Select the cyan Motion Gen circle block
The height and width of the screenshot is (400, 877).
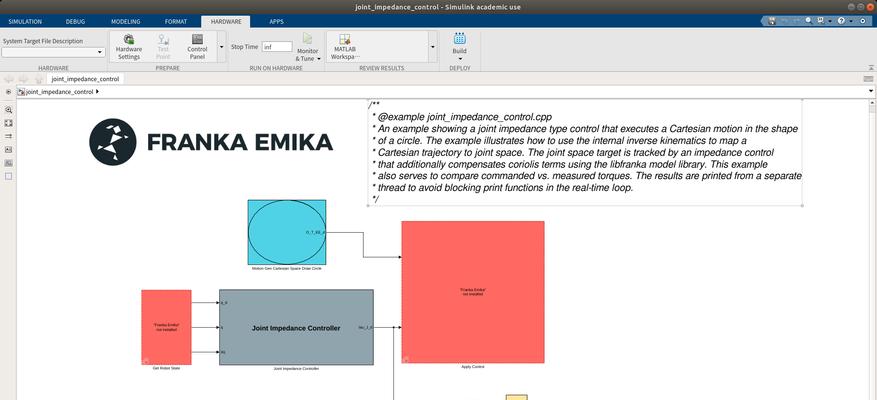[x=287, y=232]
